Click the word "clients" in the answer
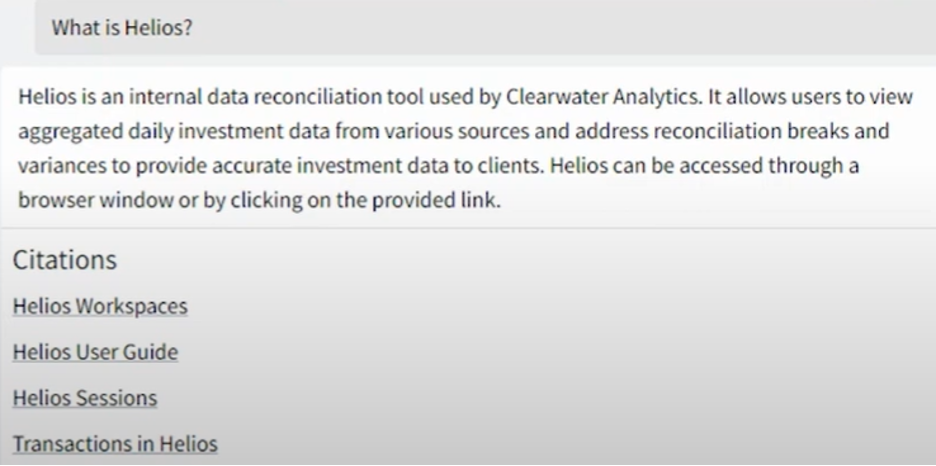The image size is (936, 466). 510,166
